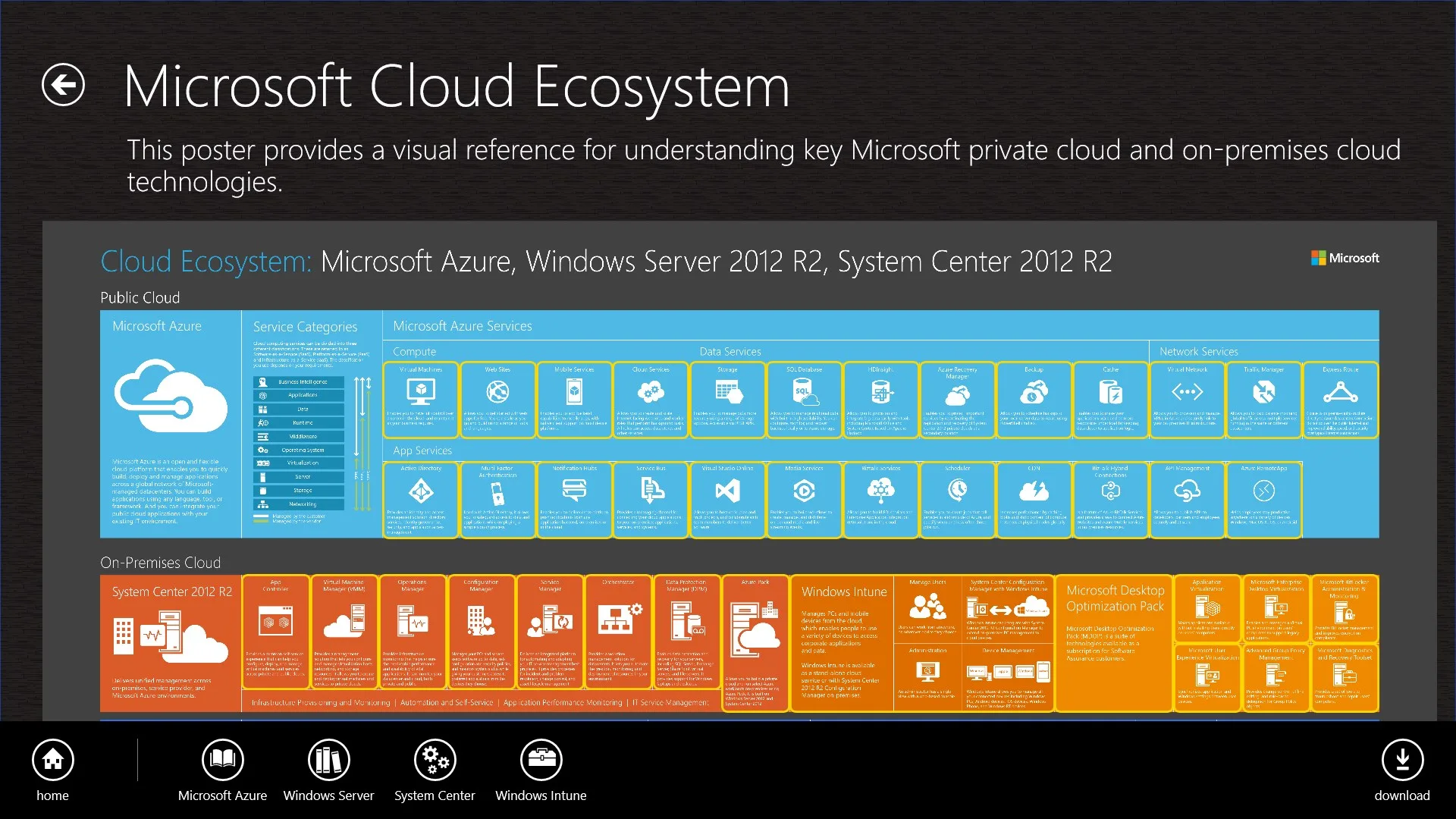This screenshot has width=1456, height=819.
Task: Select the Express Route triangle icon
Action: coord(1341,392)
